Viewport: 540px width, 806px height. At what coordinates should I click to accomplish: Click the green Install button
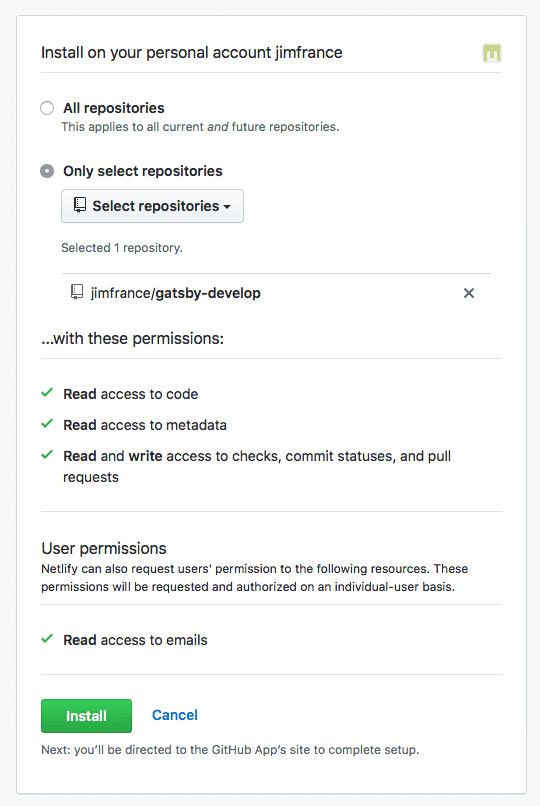(x=86, y=716)
